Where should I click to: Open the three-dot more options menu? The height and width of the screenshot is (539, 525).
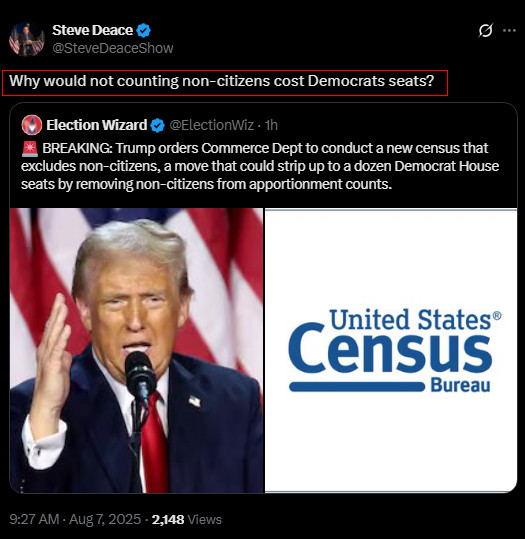coord(509,31)
